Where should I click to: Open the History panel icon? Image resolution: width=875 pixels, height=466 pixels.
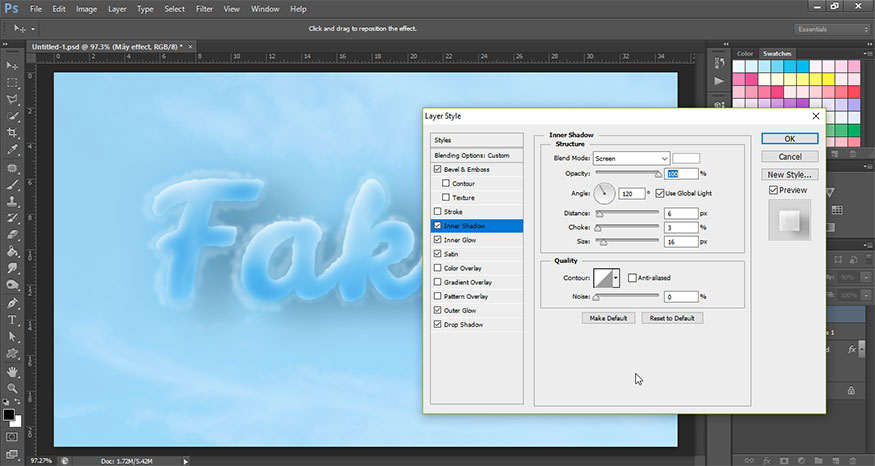point(719,64)
